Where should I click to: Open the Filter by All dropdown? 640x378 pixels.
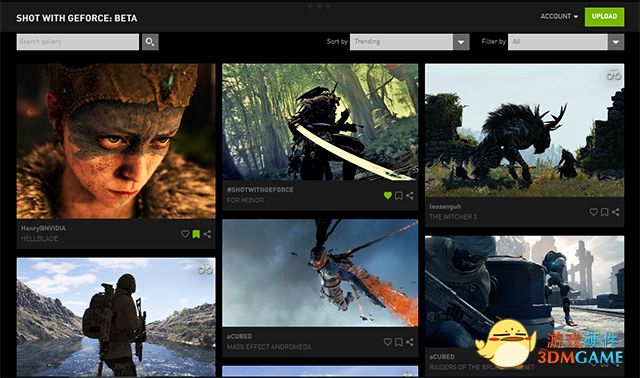point(566,42)
